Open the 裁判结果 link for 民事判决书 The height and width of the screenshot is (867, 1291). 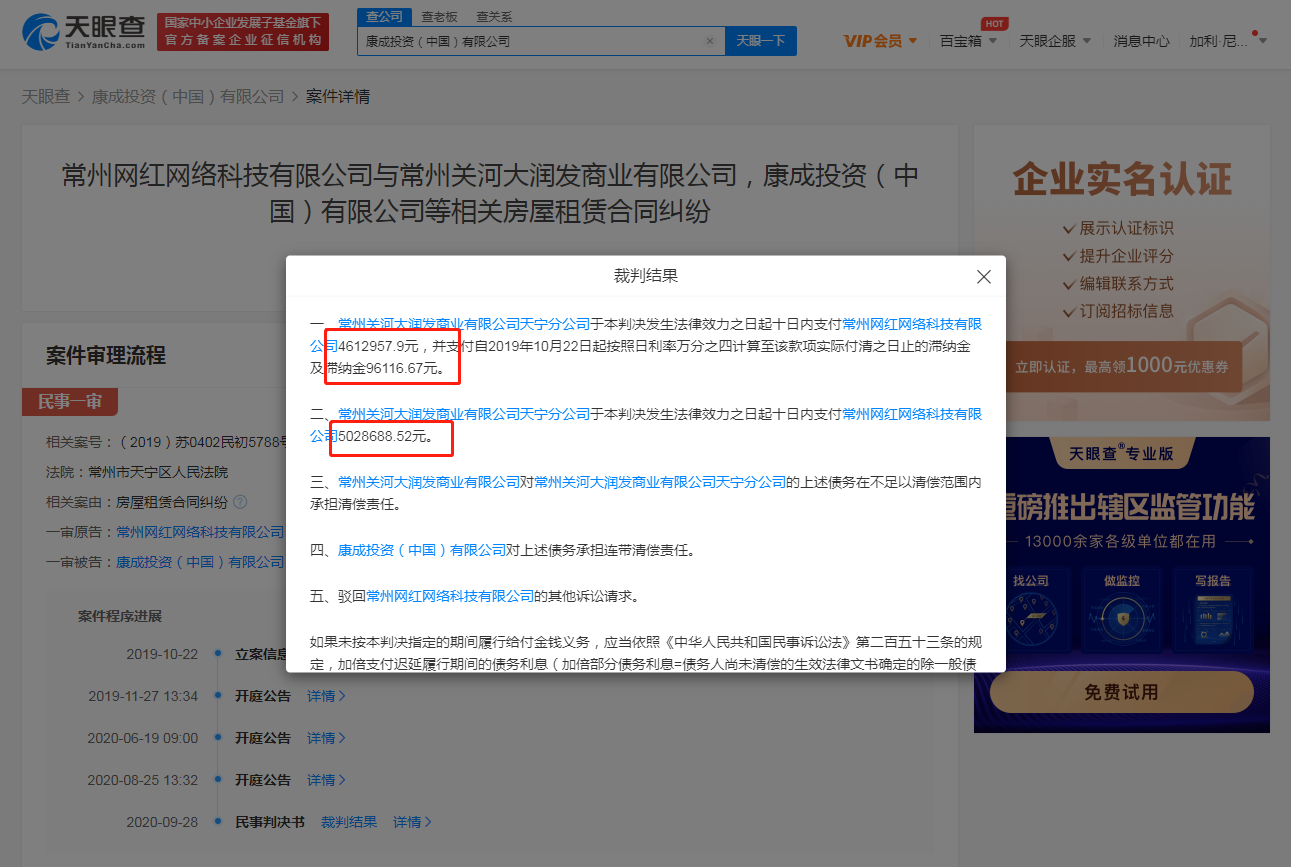[x=349, y=822]
